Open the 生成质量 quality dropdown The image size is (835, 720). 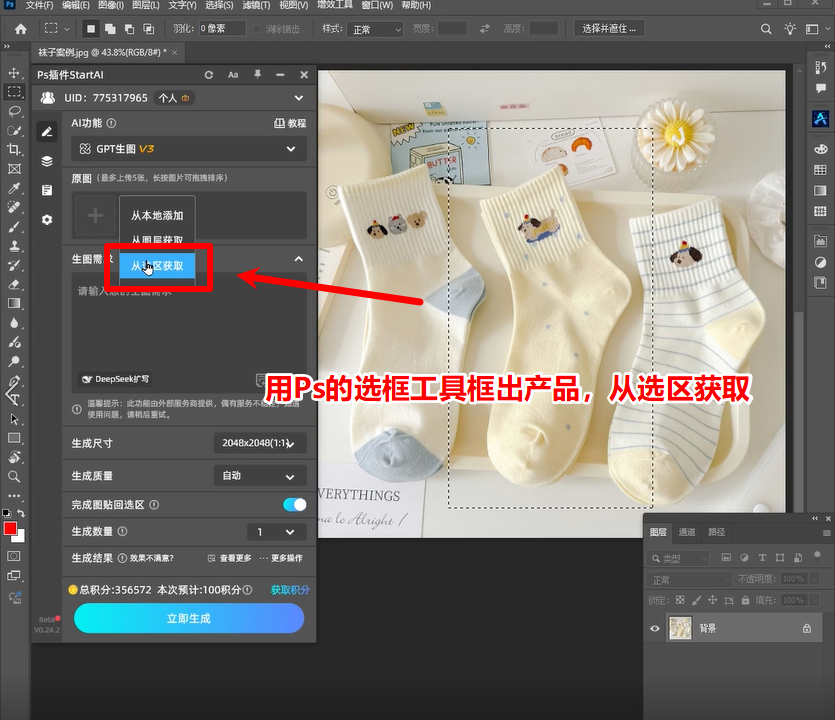(x=260, y=476)
